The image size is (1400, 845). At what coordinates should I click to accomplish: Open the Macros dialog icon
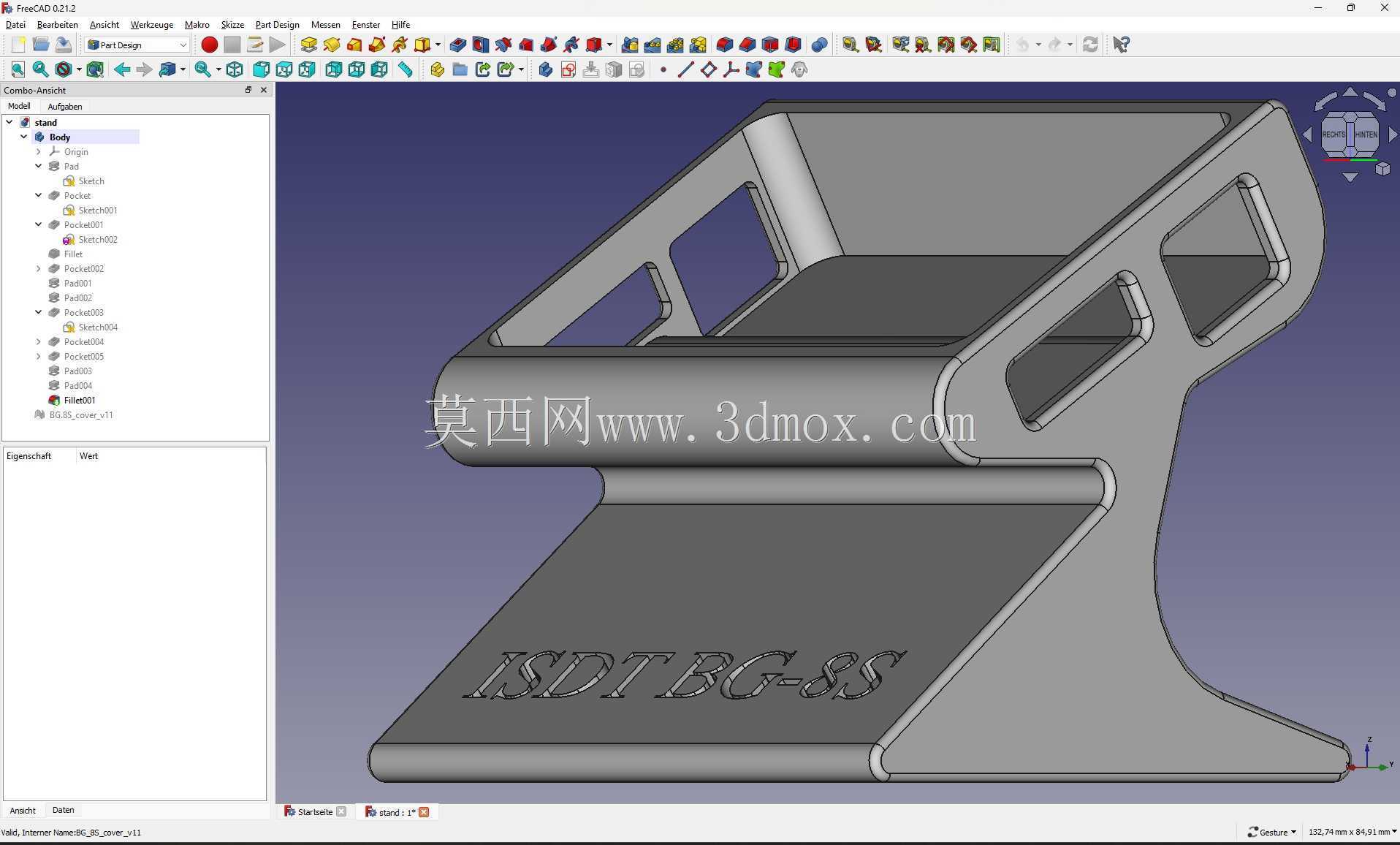tap(255, 45)
